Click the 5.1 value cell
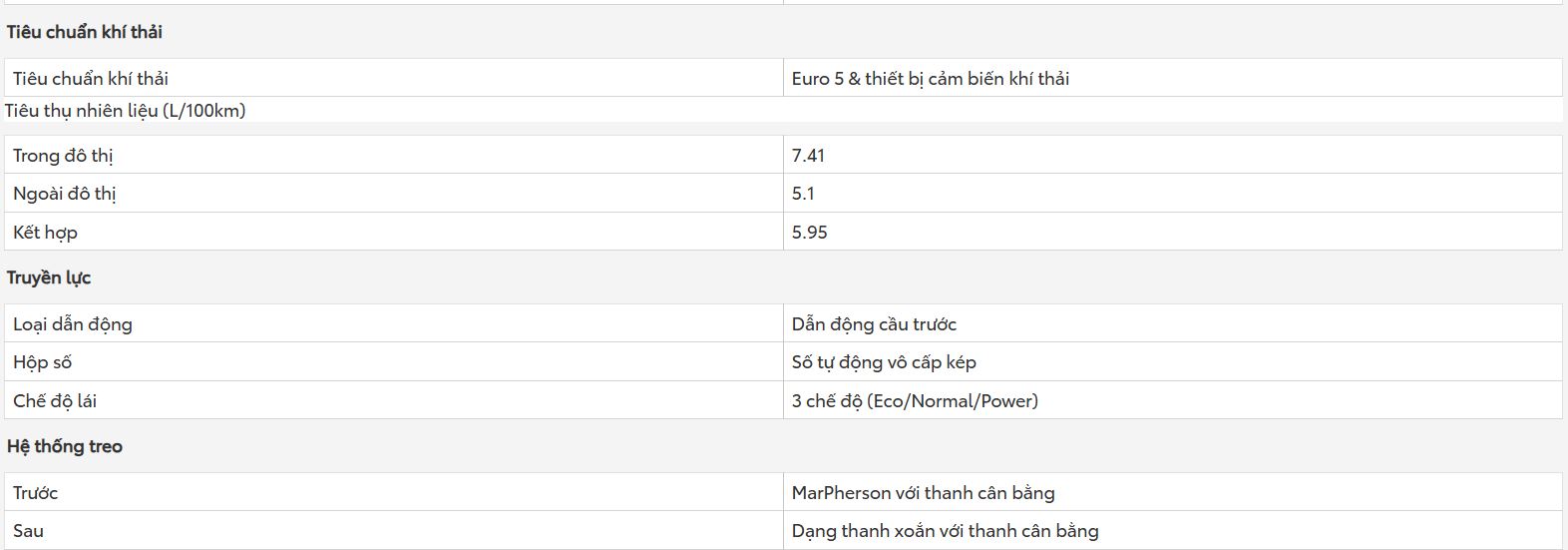The image size is (1568, 550). tap(1172, 193)
